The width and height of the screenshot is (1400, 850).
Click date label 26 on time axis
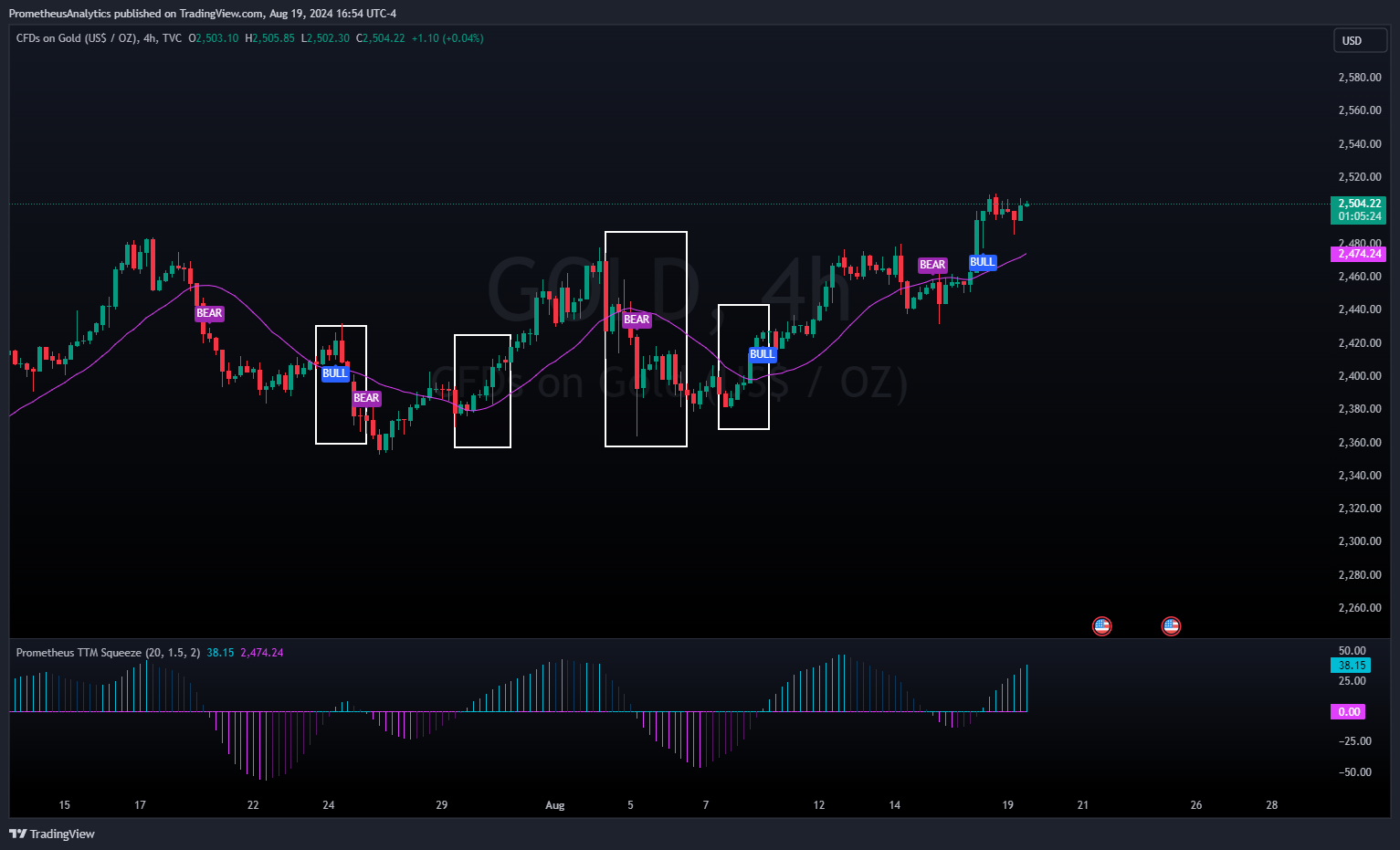[1196, 805]
